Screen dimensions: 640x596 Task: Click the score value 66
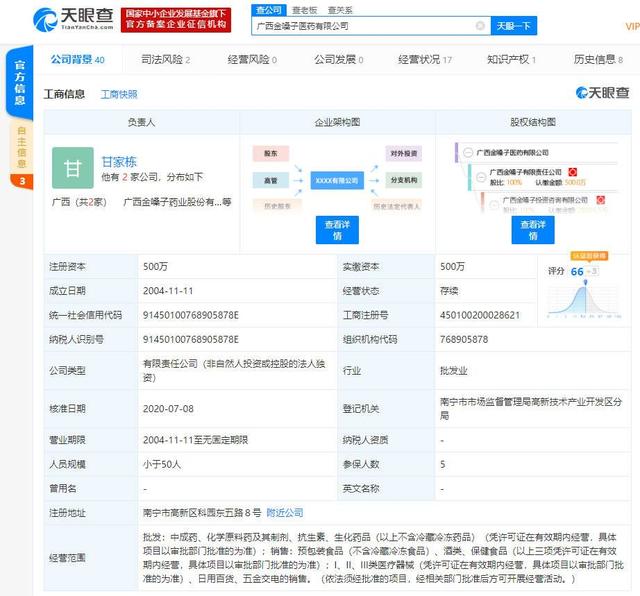point(577,271)
